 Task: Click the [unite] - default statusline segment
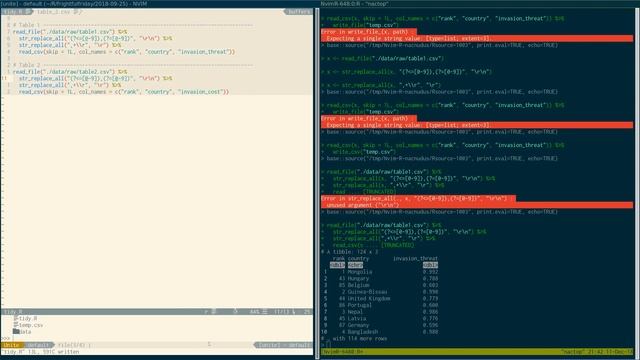(x=284, y=345)
